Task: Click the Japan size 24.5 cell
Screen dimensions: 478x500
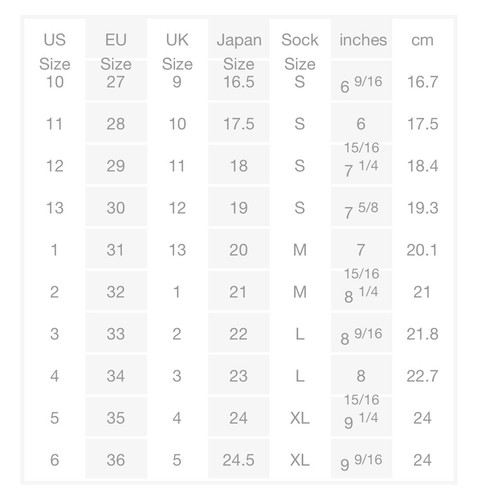Action: pyautogui.click(x=239, y=460)
